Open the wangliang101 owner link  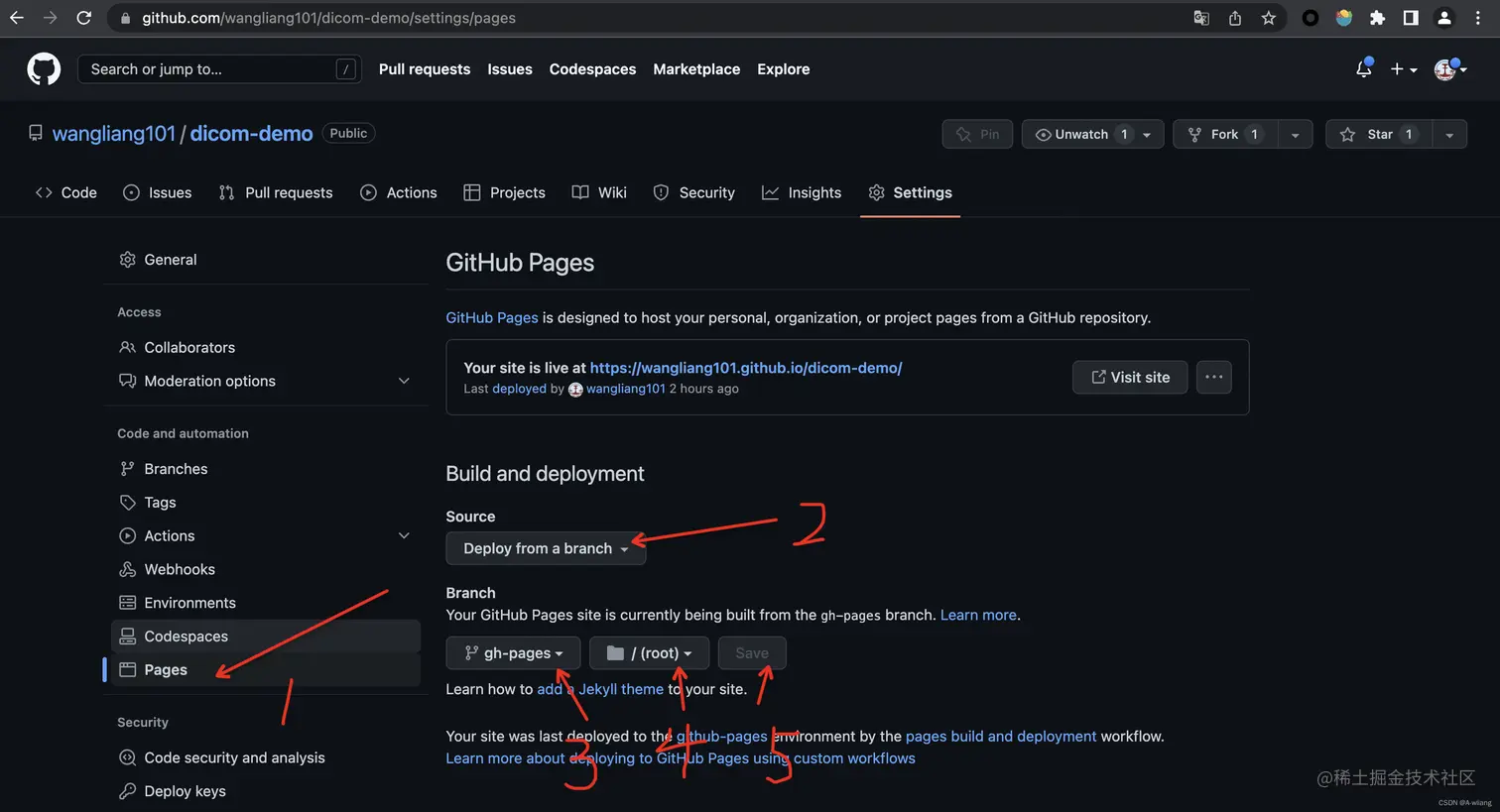[113, 134]
